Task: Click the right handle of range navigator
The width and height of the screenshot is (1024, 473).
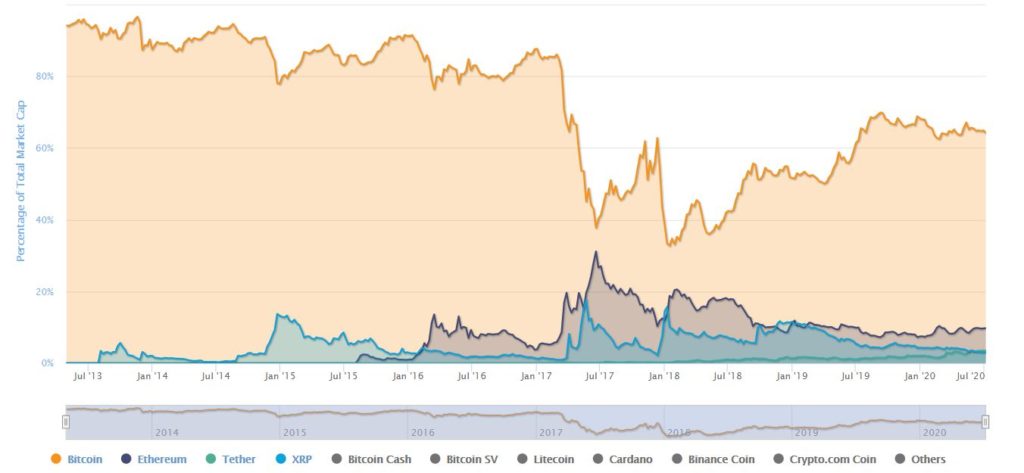Action: pyautogui.click(x=985, y=421)
